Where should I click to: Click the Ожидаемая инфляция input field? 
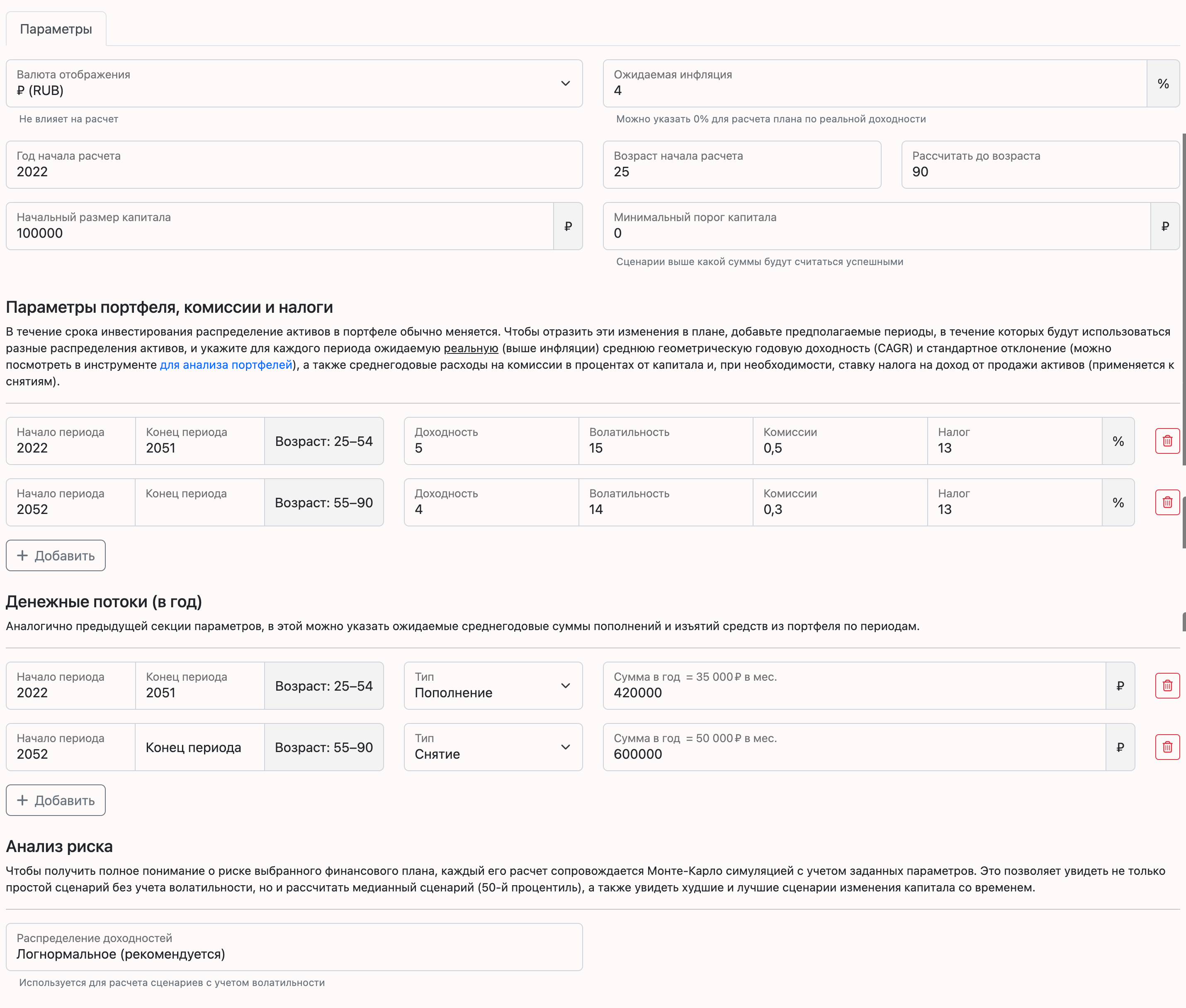[875, 83]
